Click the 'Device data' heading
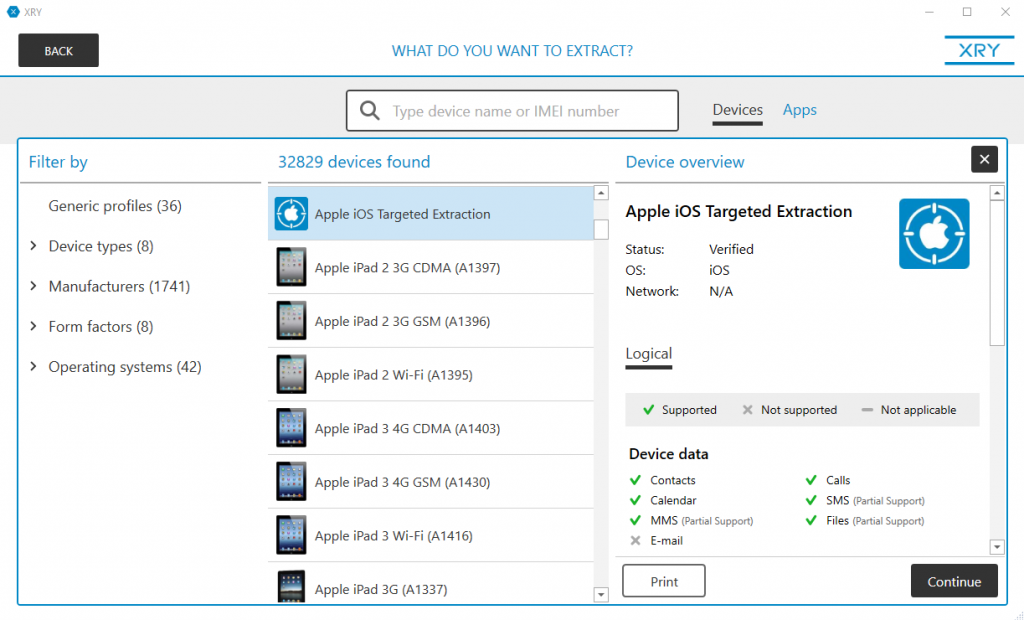 pos(668,453)
